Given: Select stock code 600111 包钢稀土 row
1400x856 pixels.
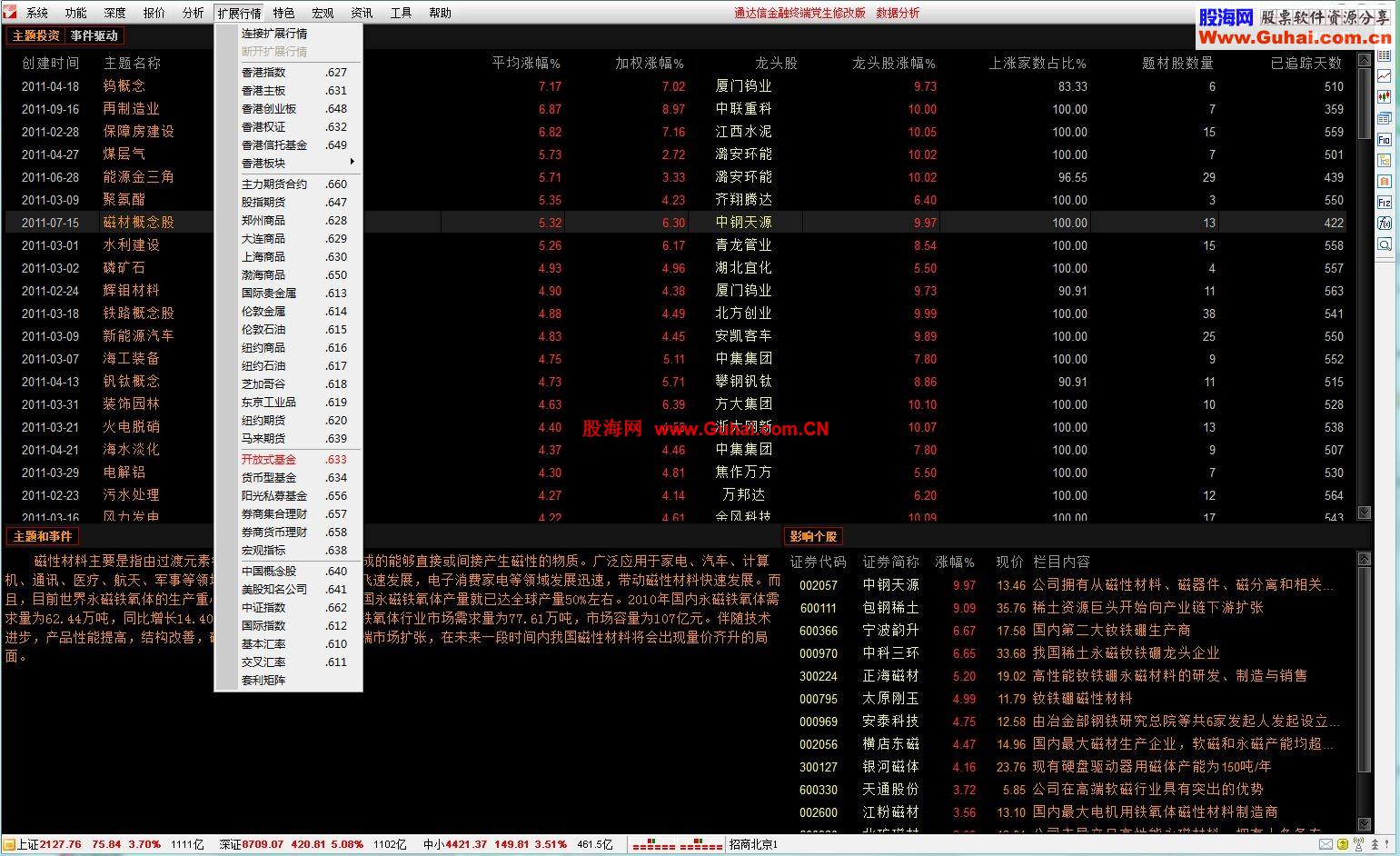Looking at the screenshot, I should coord(1070,608).
